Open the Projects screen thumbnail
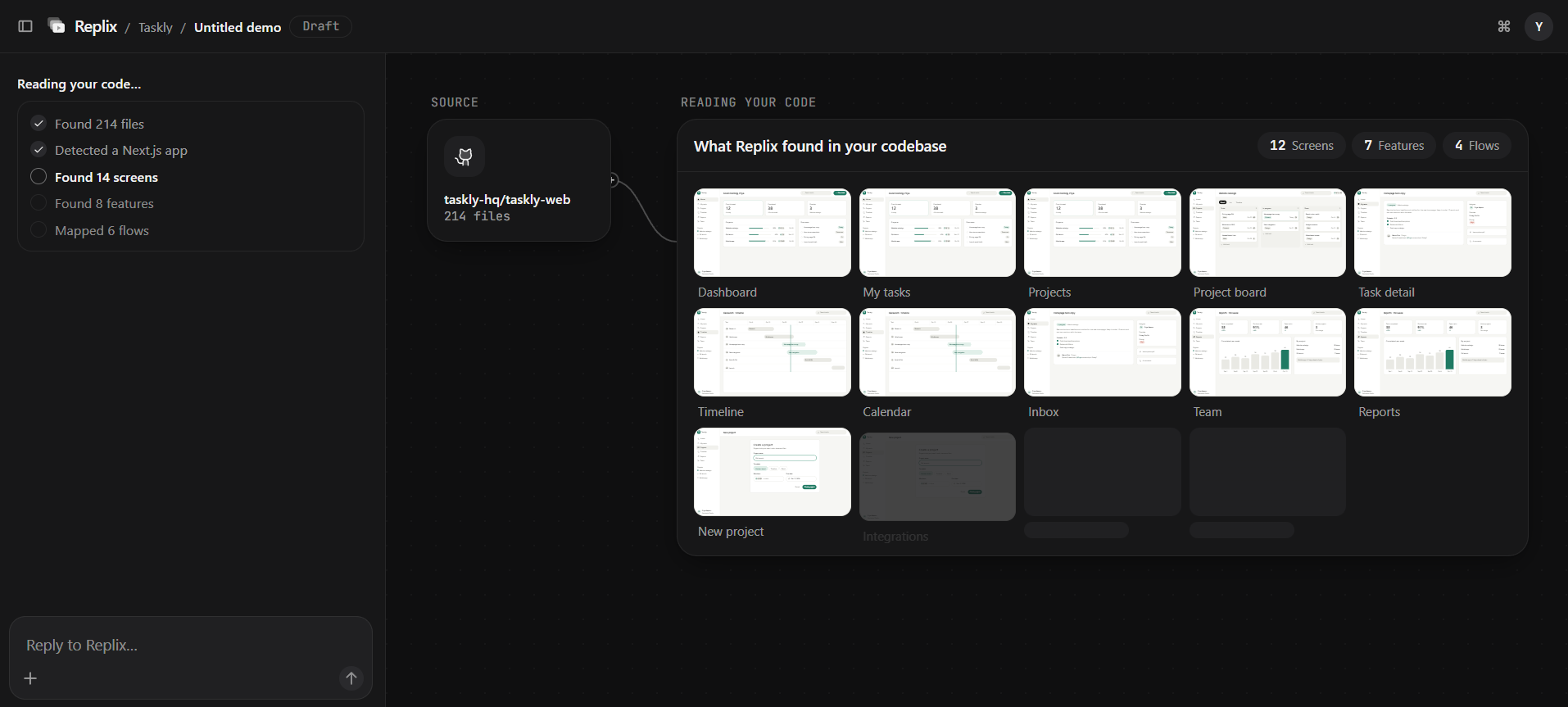The height and width of the screenshot is (707, 1568). (1103, 233)
